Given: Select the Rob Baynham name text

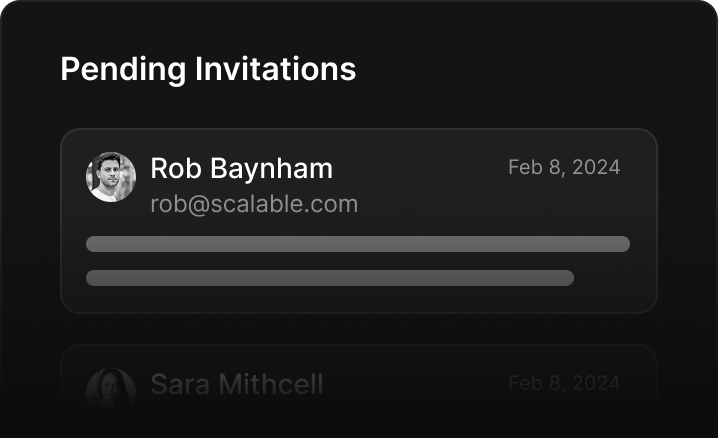Looking at the screenshot, I should click(241, 168).
